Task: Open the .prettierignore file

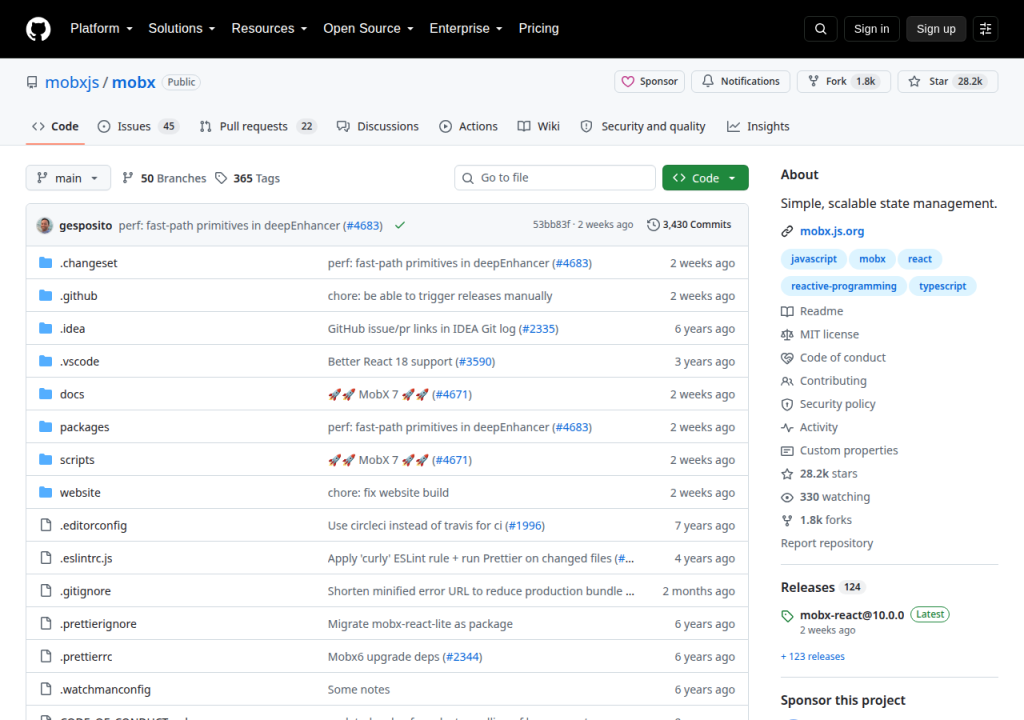Action: pyautogui.click(x=98, y=623)
